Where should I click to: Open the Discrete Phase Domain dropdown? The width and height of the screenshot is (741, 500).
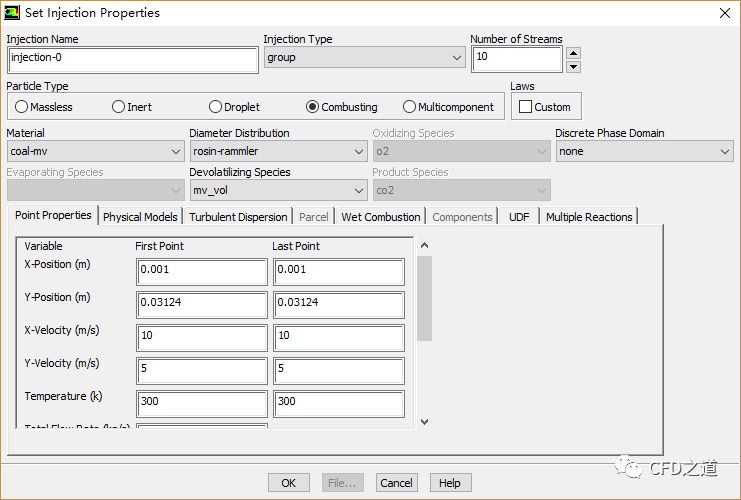[644, 152]
